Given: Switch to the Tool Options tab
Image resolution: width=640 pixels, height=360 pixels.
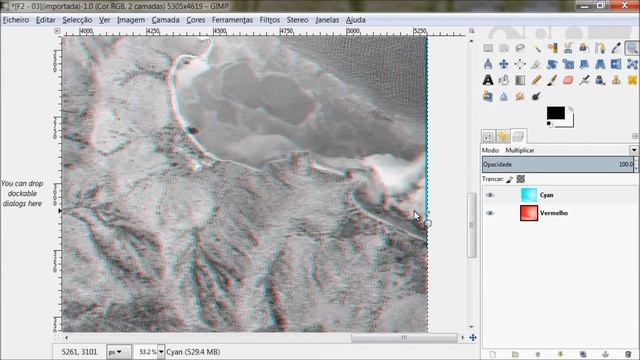Looking at the screenshot, I should [x=488, y=137].
